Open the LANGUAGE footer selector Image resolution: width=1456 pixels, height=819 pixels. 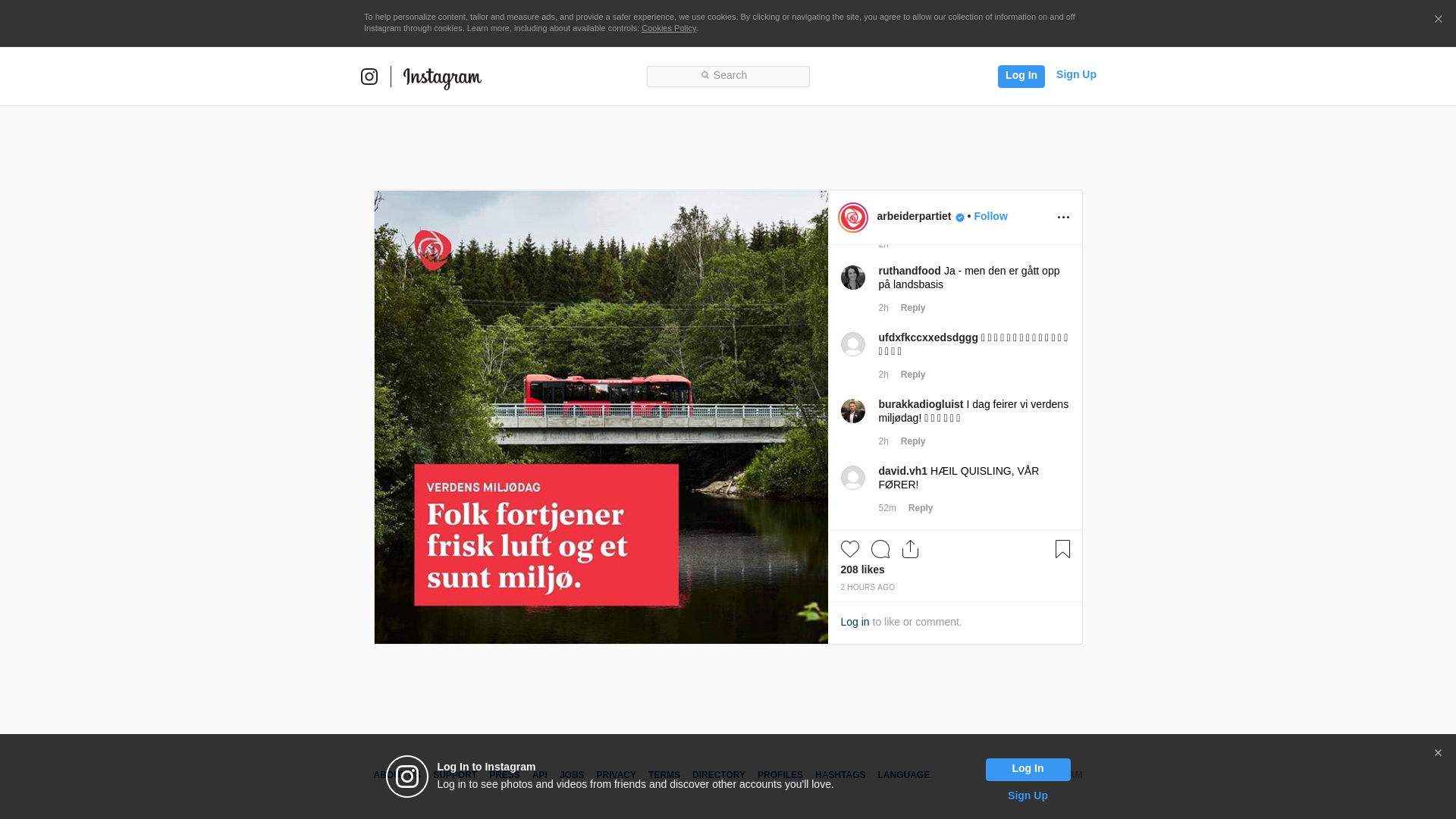[903, 775]
